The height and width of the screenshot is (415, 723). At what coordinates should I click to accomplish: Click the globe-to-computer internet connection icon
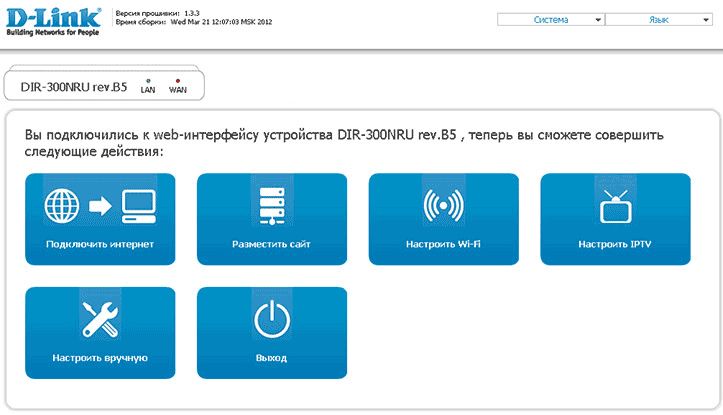[x=99, y=205]
